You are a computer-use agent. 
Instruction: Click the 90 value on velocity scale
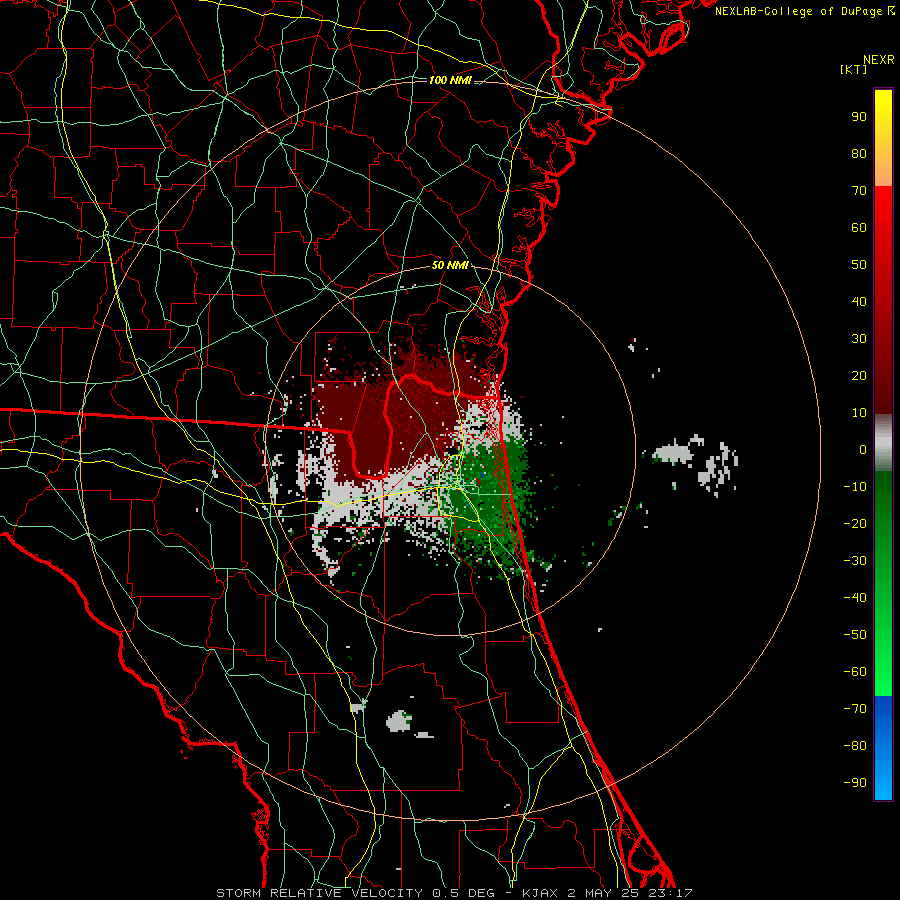point(859,117)
